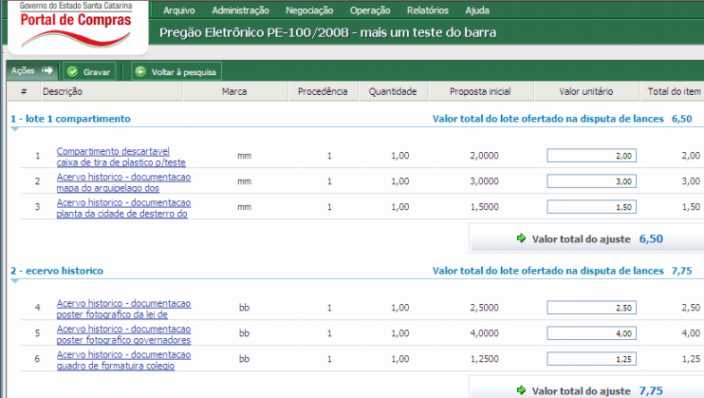Open the Operação menu
The height and width of the screenshot is (398, 704).
pos(370,10)
